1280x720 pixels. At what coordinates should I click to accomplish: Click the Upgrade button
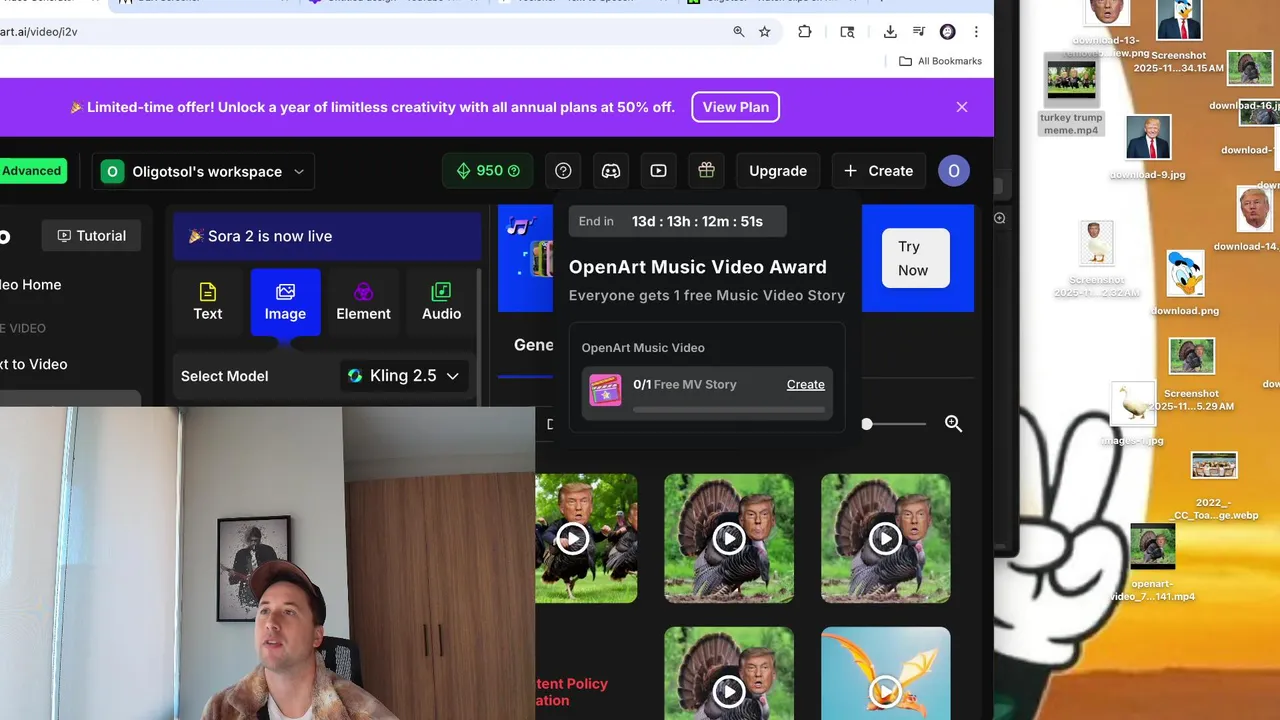pos(778,171)
